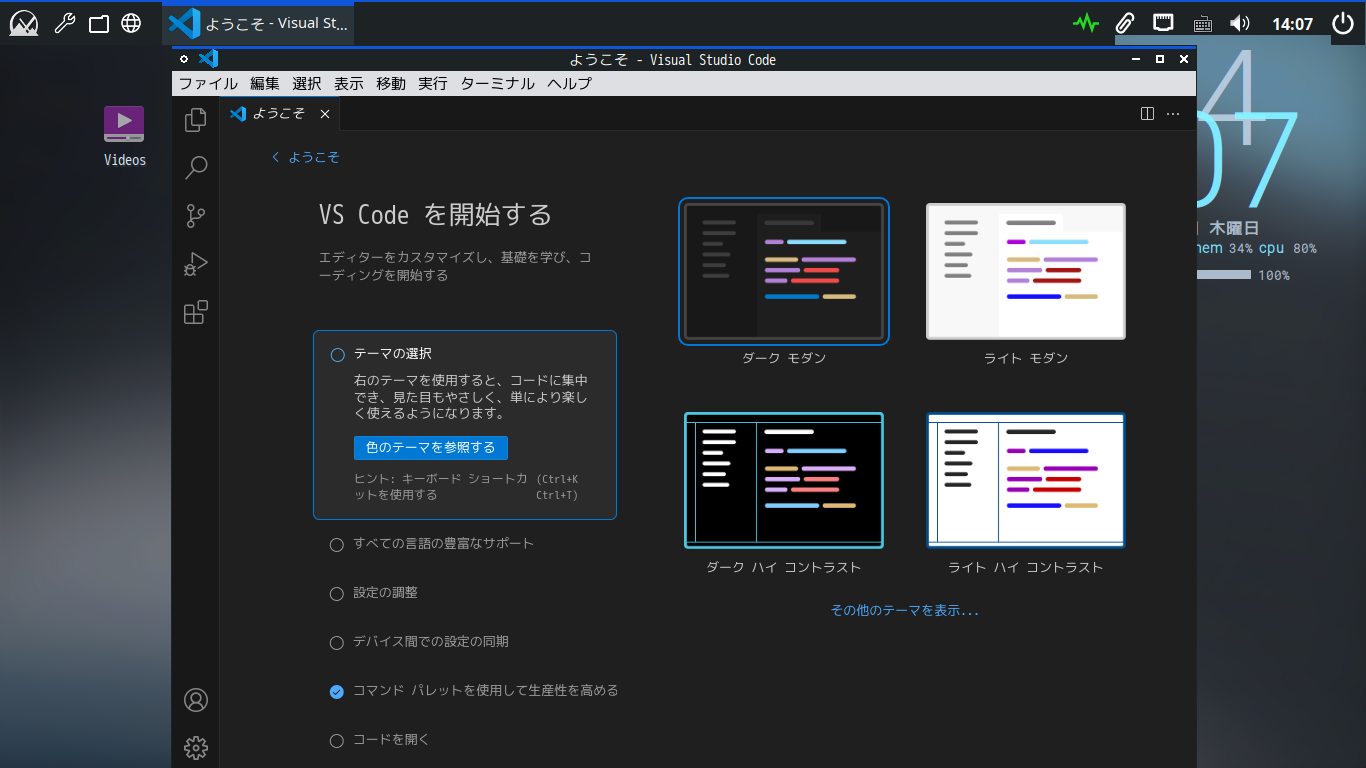Choose the ライト モダン theme preview
The height and width of the screenshot is (768, 1366).
coord(1026,271)
